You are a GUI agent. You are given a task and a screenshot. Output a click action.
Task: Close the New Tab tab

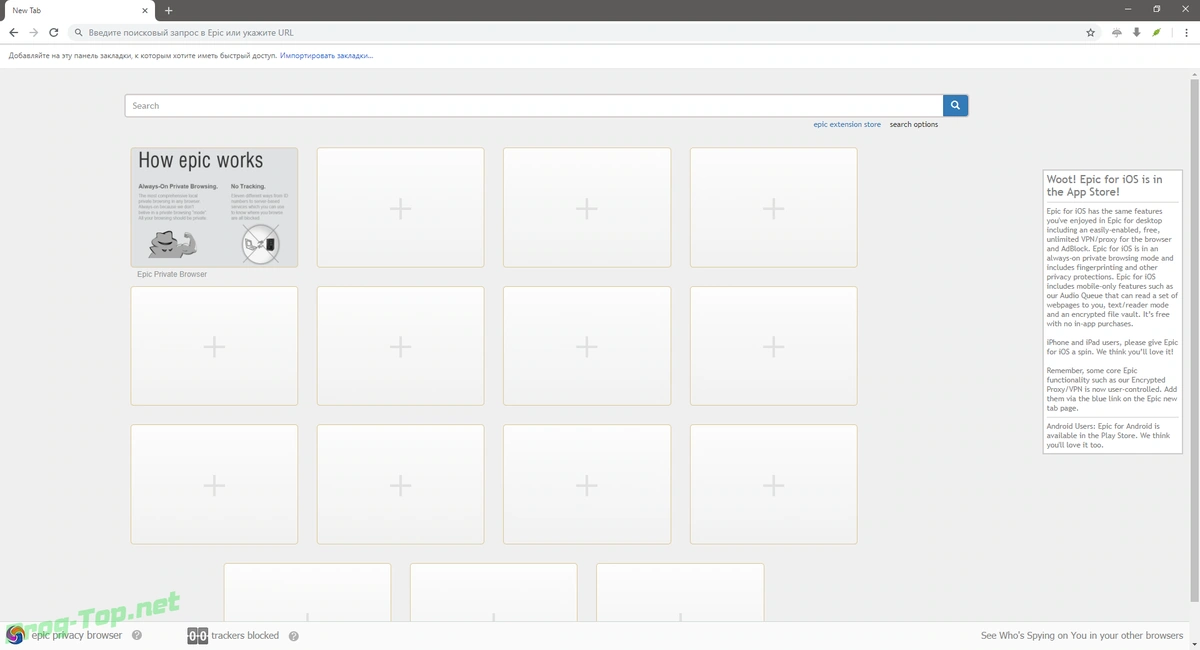coord(145,10)
